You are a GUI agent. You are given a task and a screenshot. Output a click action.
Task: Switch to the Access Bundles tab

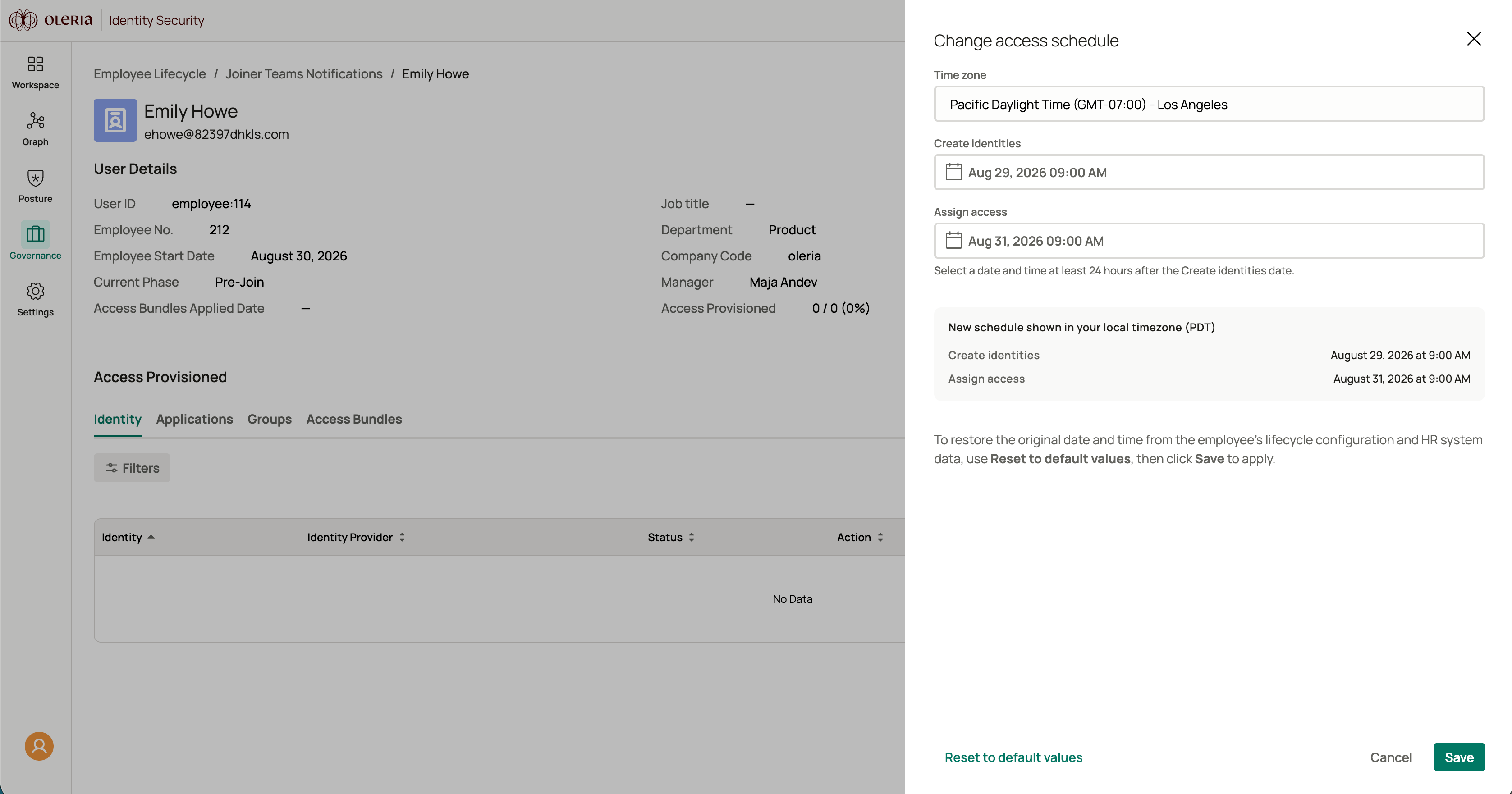[354, 419]
